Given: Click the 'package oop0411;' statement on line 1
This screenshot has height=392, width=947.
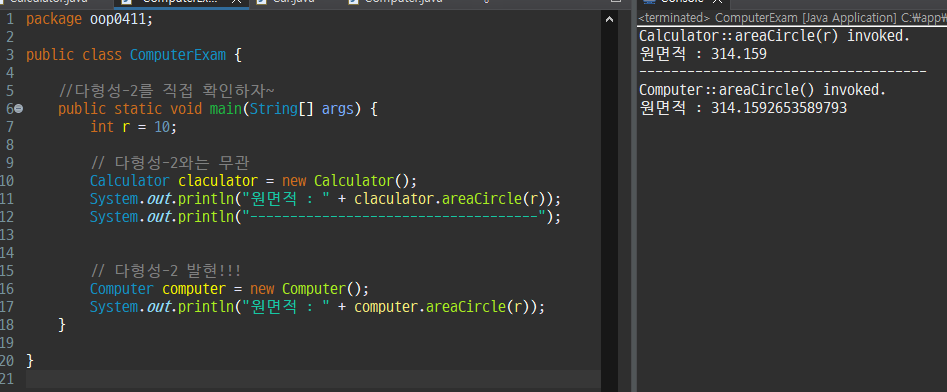Looking at the screenshot, I should 89,19.
